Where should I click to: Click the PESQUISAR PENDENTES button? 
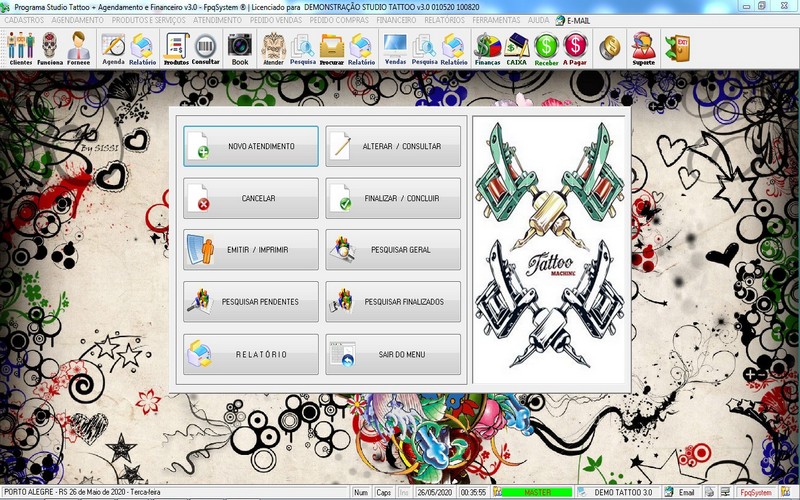[x=251, y=302]
